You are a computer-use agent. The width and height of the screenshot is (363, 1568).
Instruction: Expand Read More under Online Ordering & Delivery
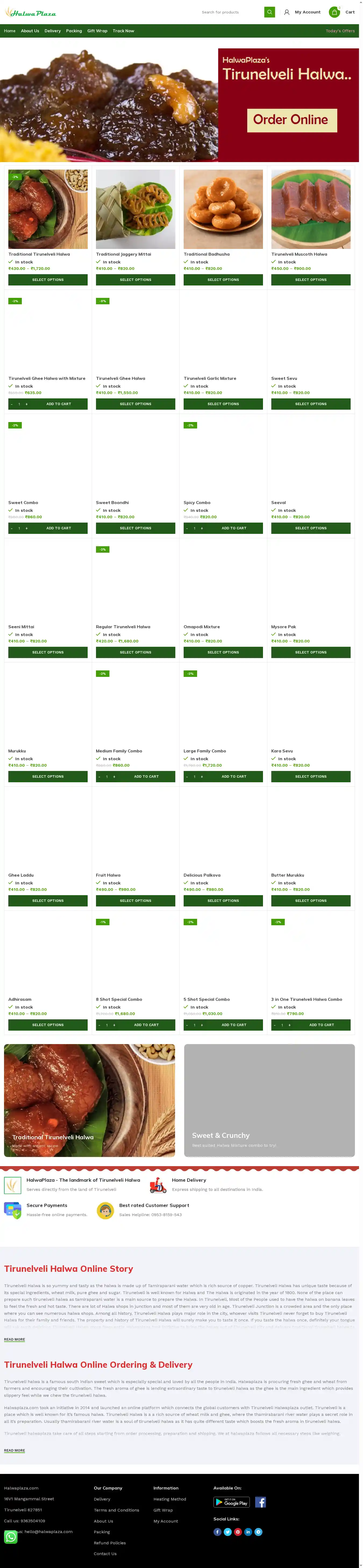(x=15, y=1451)
